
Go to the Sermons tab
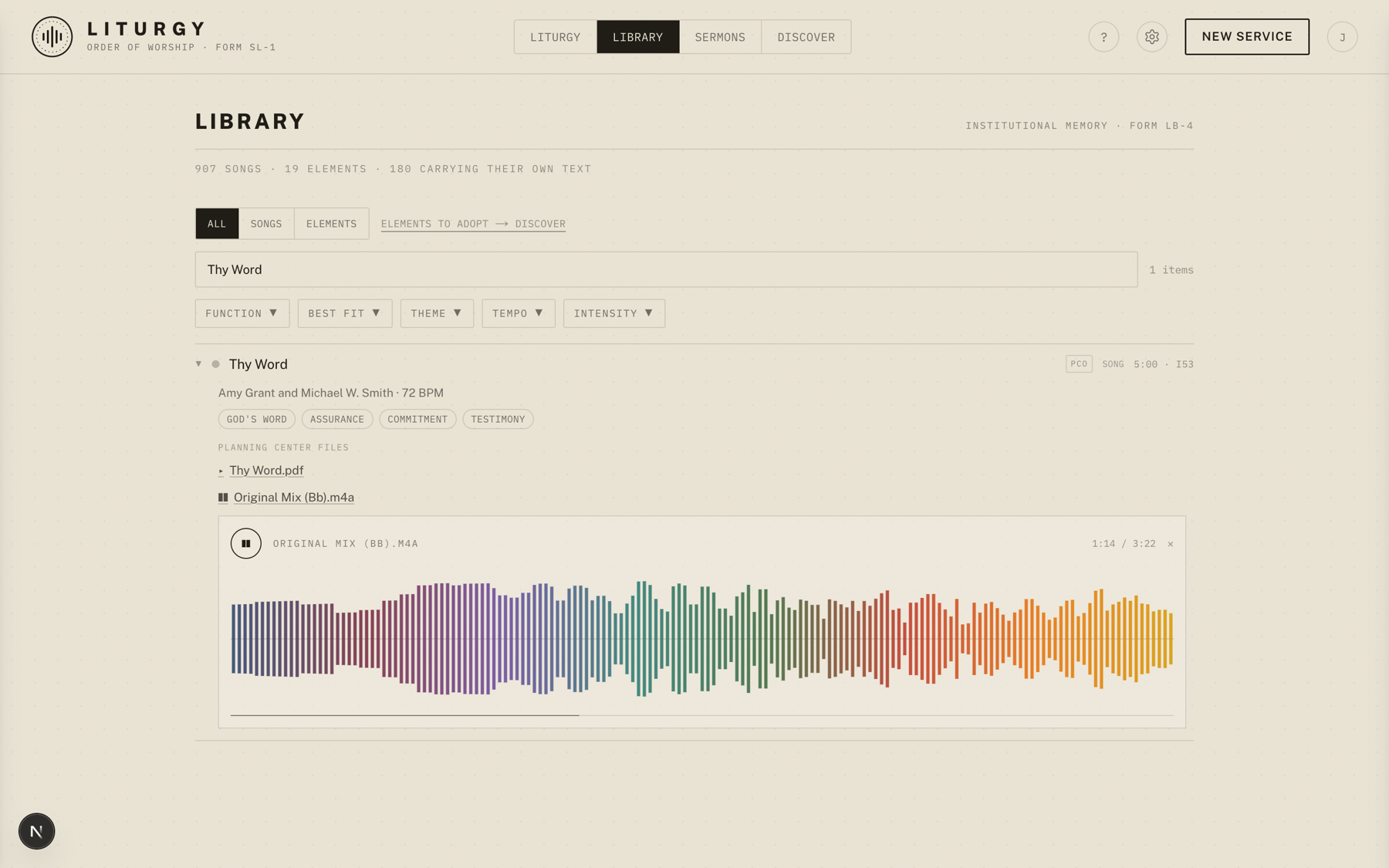(720, 37)
